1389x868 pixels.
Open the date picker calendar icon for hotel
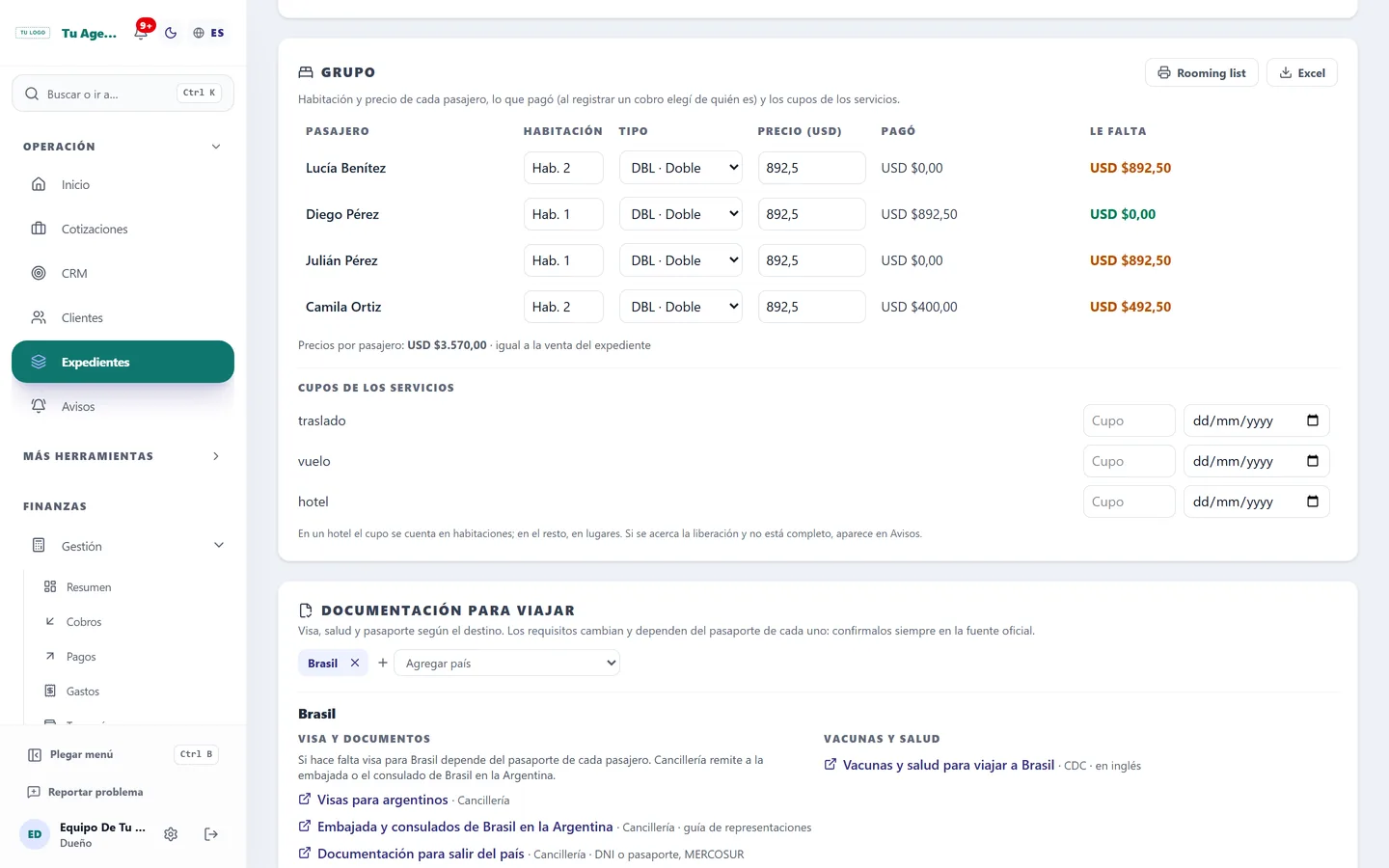coord(1313,502)
